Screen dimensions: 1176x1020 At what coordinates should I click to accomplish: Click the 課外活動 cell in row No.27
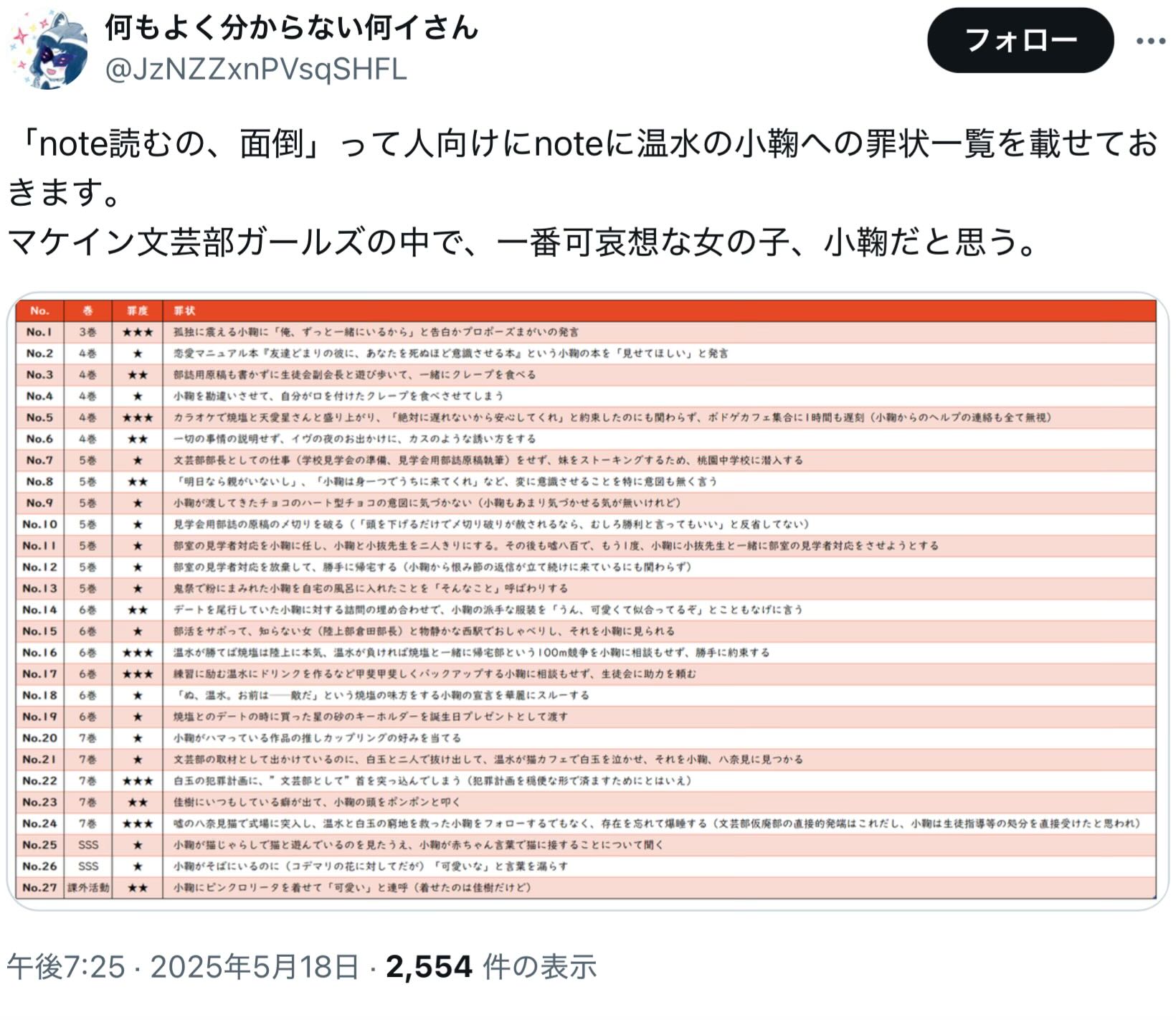88,887
